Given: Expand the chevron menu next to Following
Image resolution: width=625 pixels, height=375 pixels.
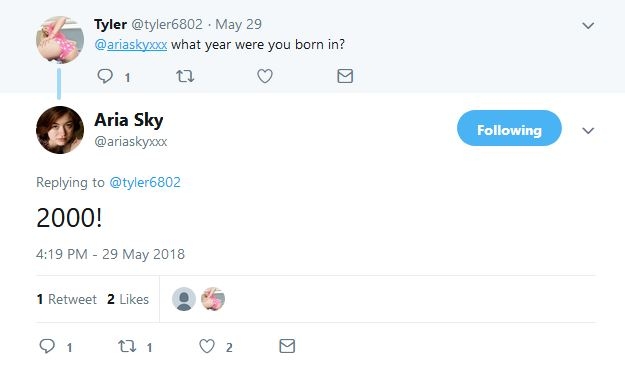Looking at the screenshot, I should 588,131.
